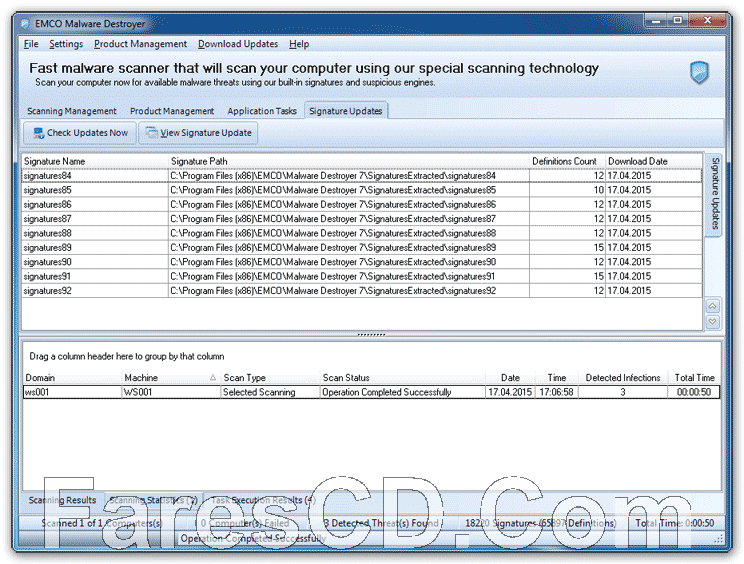Sort by Definitions Count column header

point(567,161)
